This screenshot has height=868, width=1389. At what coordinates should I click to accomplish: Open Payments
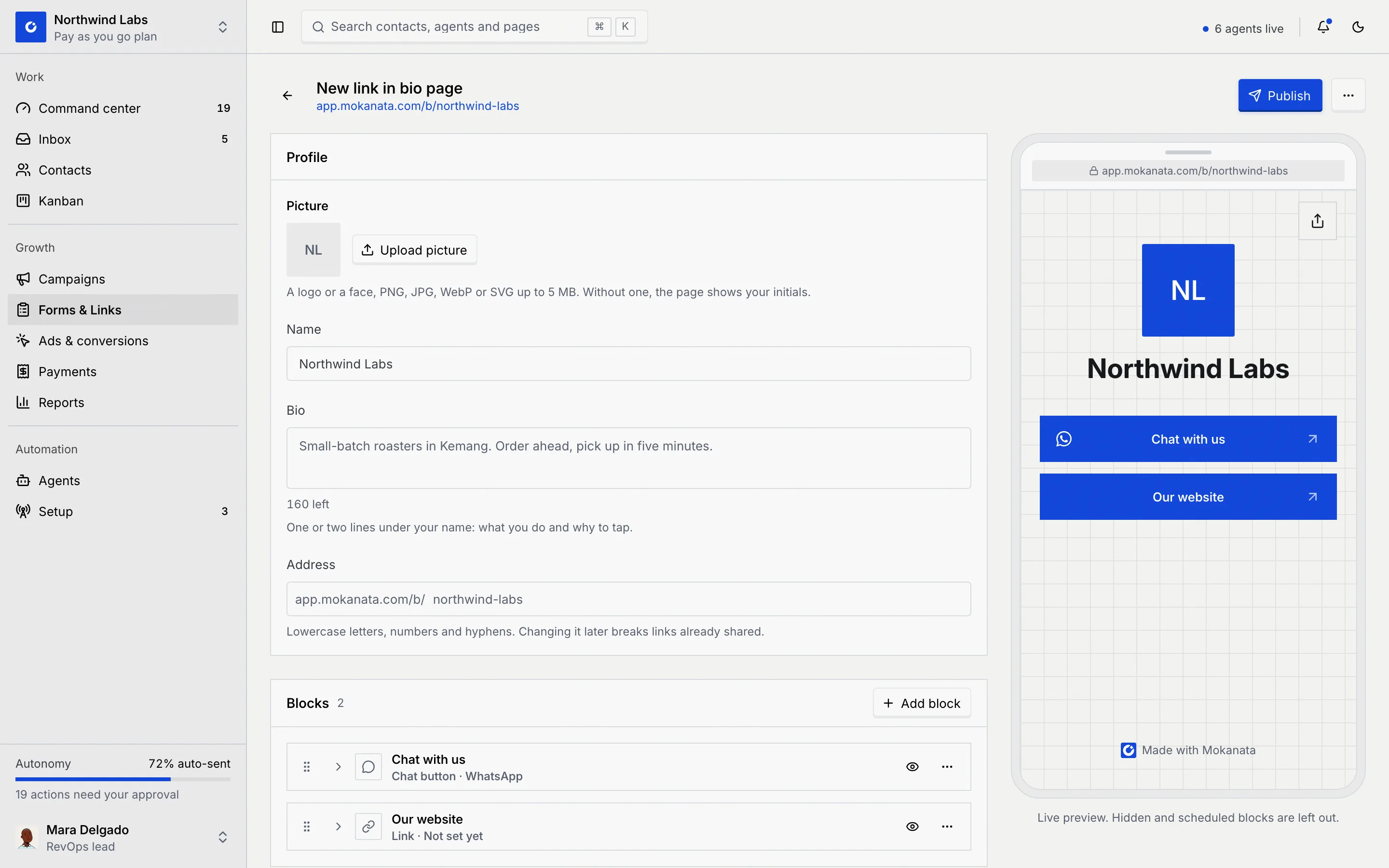tap(123, 371)
